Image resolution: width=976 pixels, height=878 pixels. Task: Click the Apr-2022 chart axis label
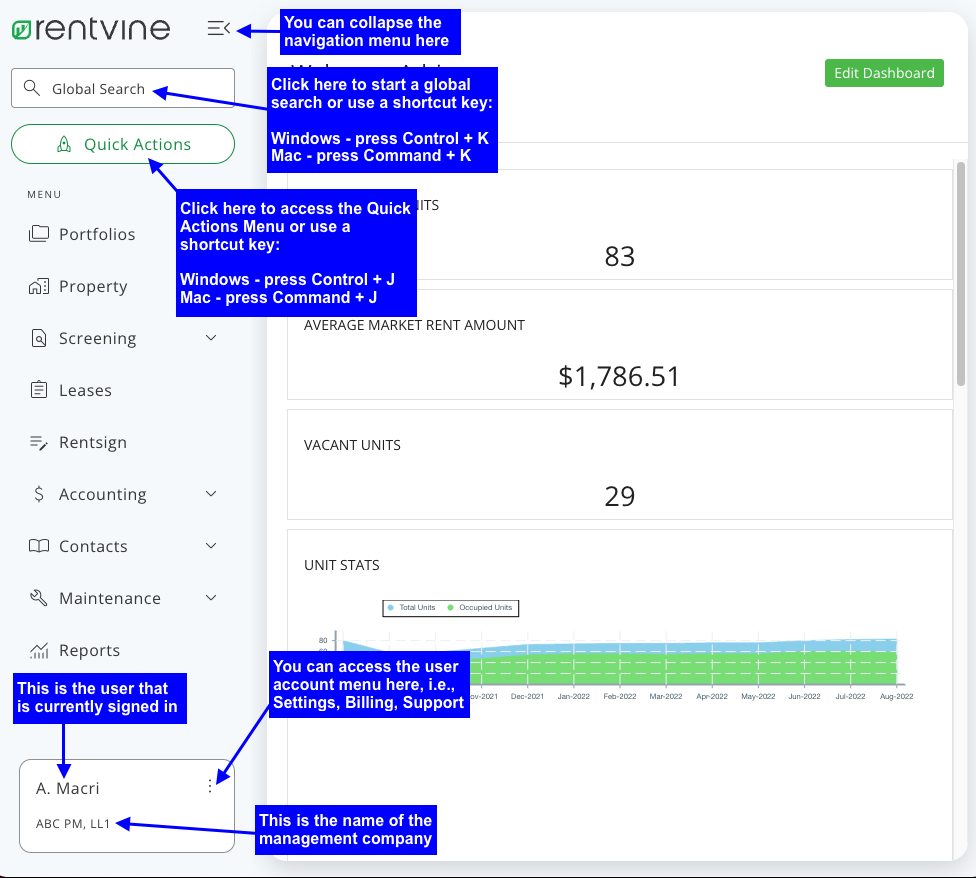[711, 696]
